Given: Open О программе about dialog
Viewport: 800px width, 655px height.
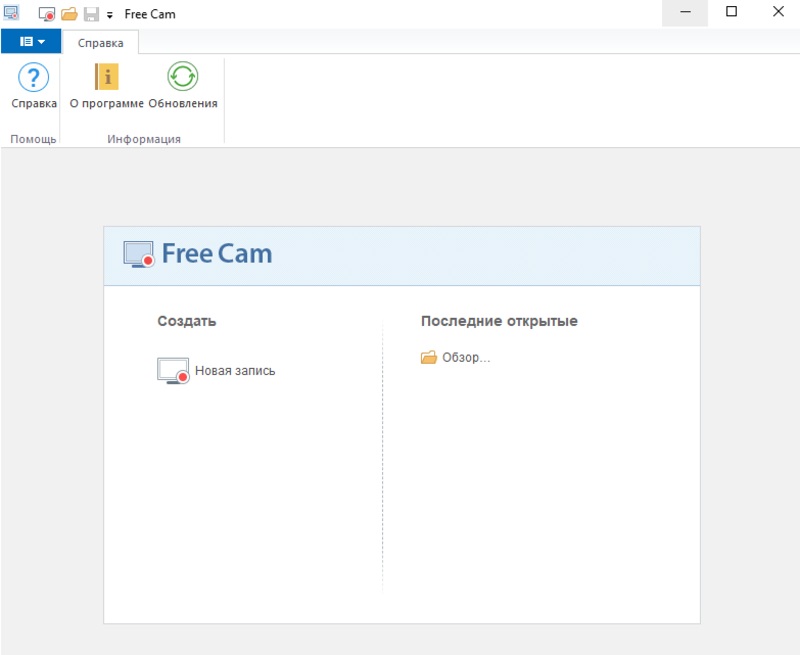Looking at the screenshot, I should pyautogui.click(x=107, y=86).
